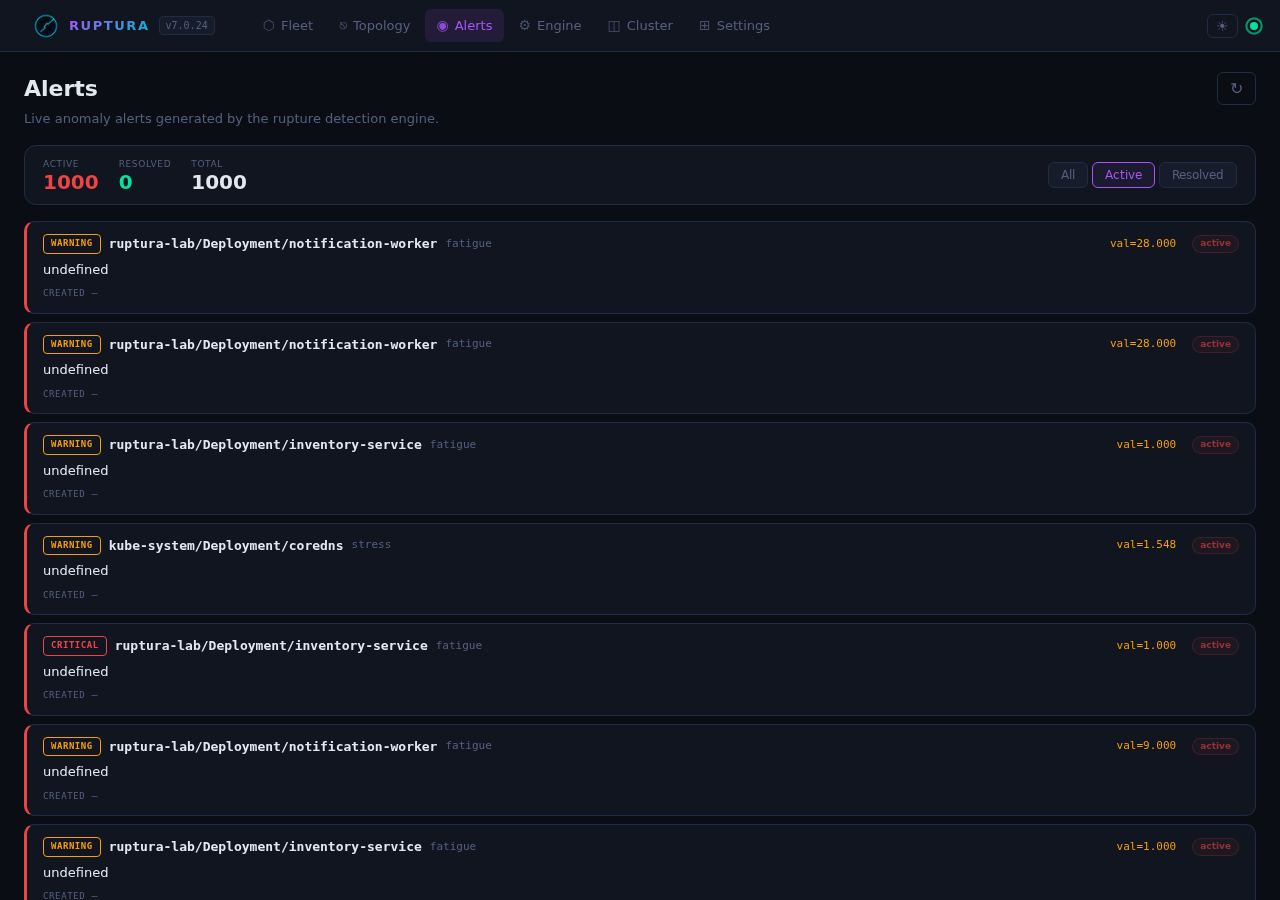This screenshot has height=900, width=1280.
Task: Click the stress tag on coredns alert
Action: pos(371,545)
